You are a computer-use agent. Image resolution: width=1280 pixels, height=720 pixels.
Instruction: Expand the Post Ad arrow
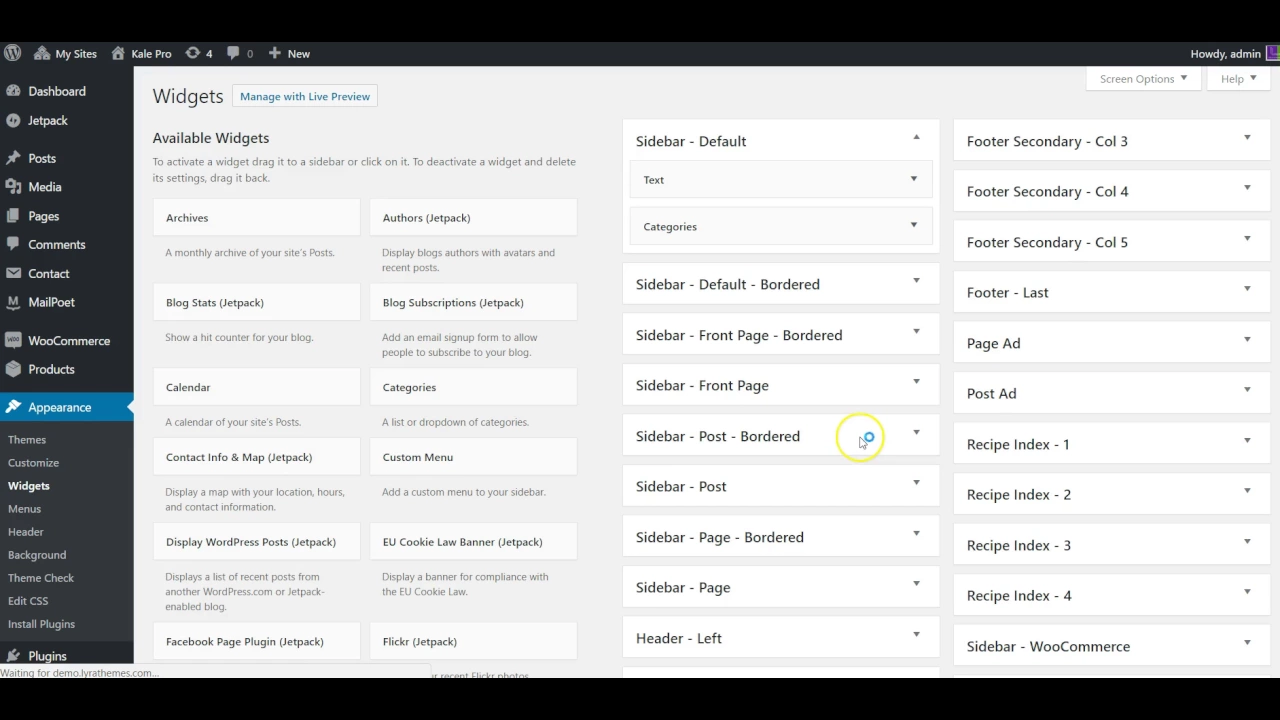tap(1247, 390)
